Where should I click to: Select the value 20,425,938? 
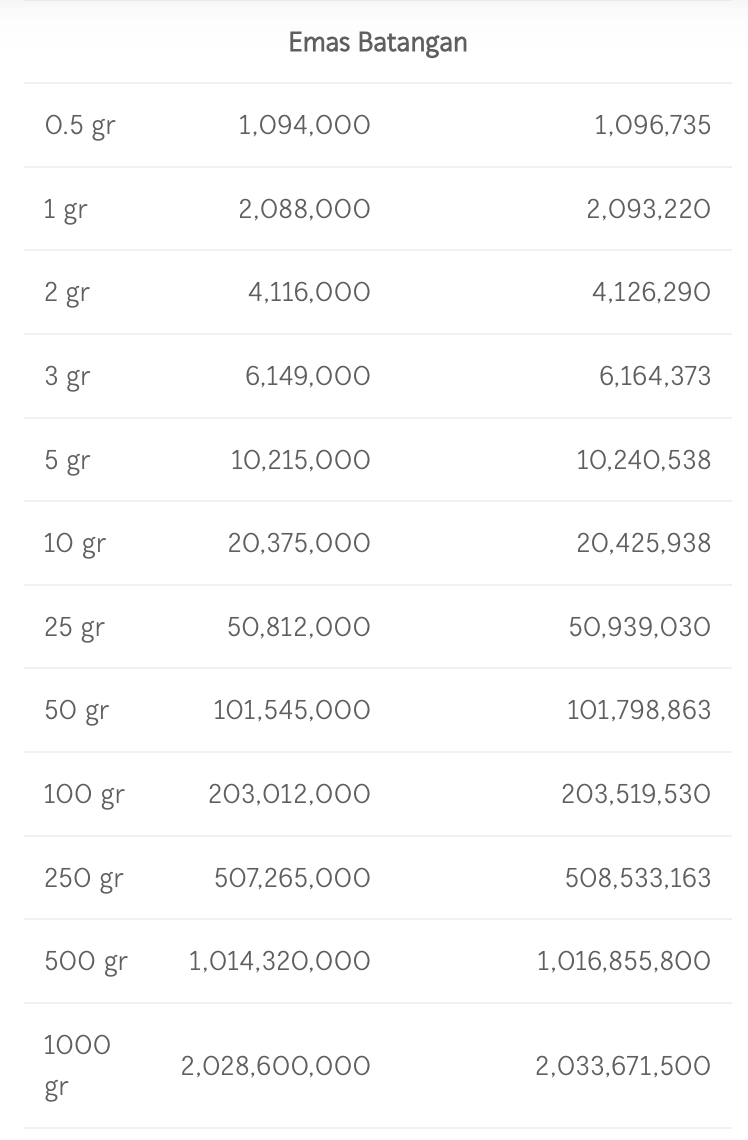tap(643, 543)
